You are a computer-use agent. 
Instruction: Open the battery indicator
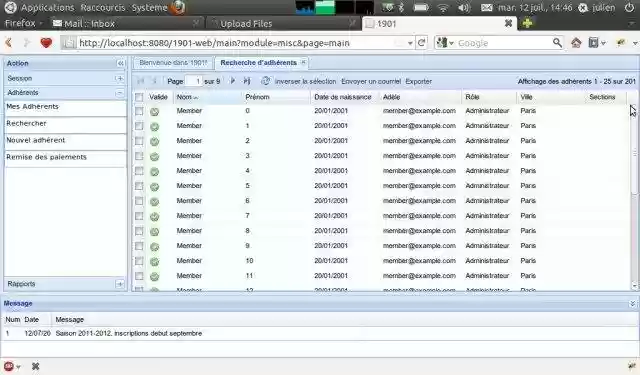click(421, 7)
